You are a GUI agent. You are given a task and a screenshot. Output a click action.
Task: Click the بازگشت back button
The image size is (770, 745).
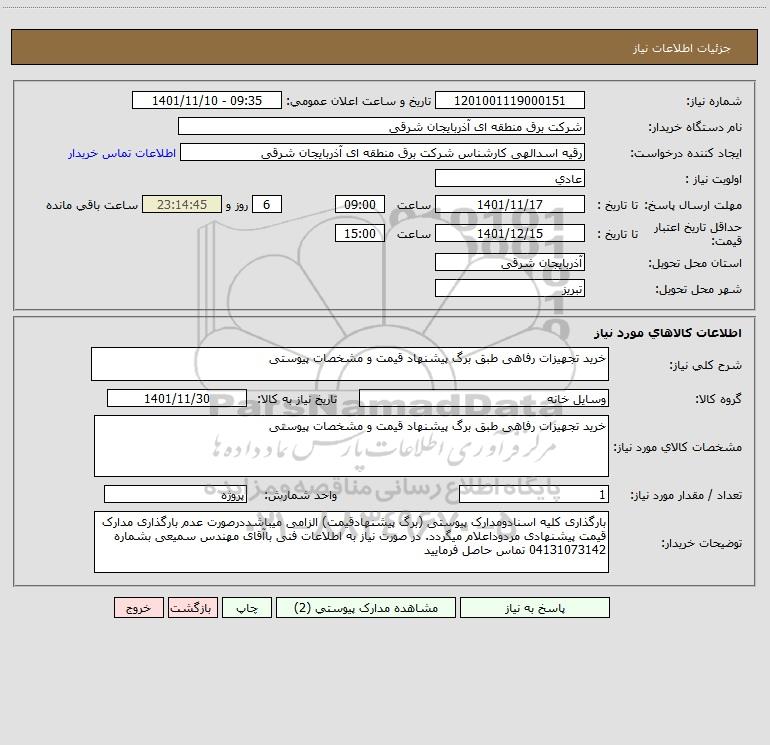click(x=192, y=607)
